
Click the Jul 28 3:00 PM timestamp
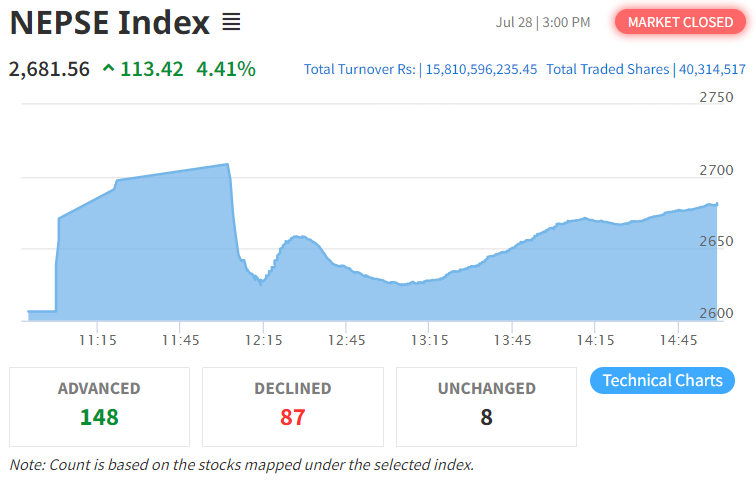click(543, 22)
